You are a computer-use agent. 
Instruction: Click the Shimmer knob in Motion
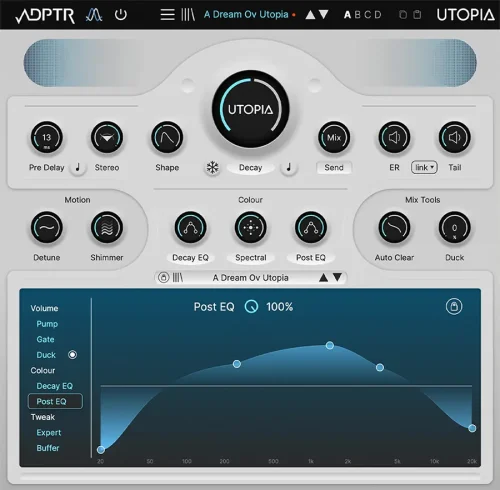coord(107,228)
